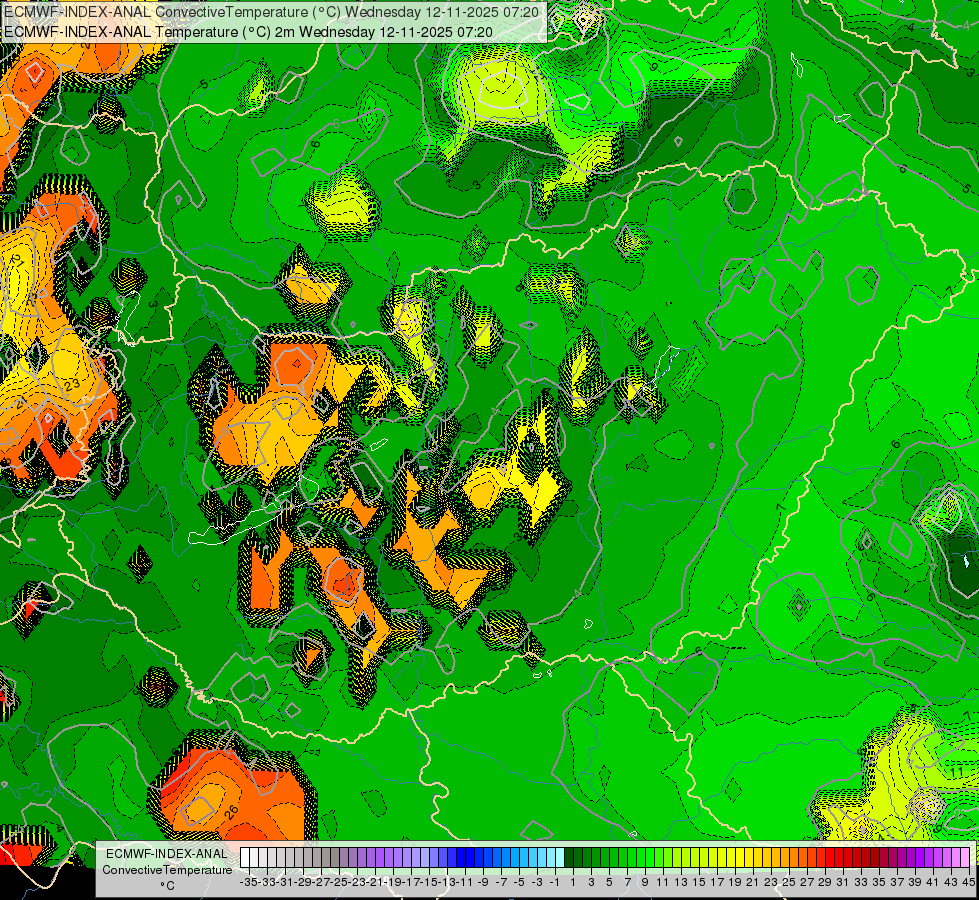This screenshot has height=900, width=979.
Task: Click the -25 tick label on the legend
Action: [x=340, y=882]
